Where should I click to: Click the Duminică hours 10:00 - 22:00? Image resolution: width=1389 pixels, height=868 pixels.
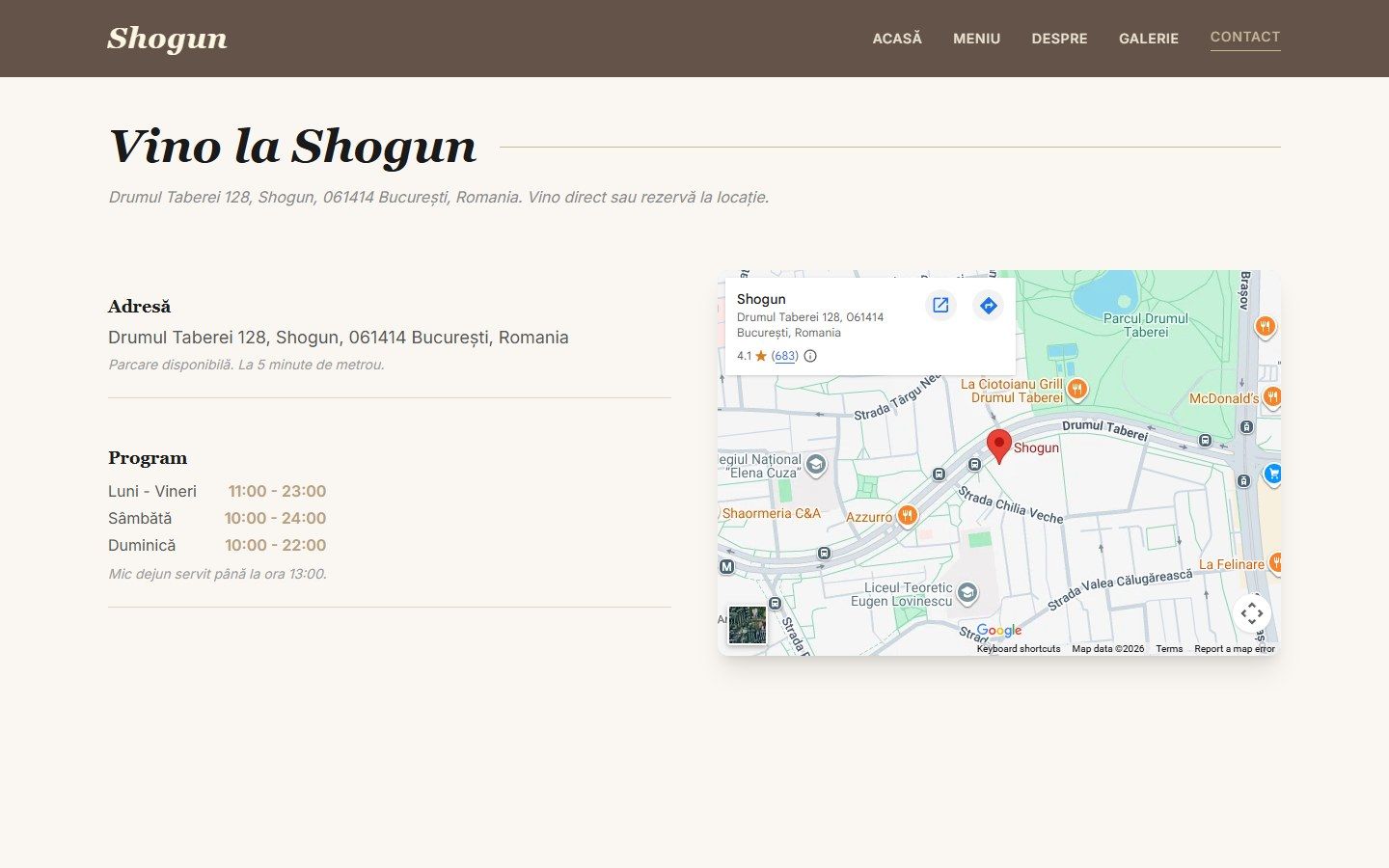click(275, 545)
